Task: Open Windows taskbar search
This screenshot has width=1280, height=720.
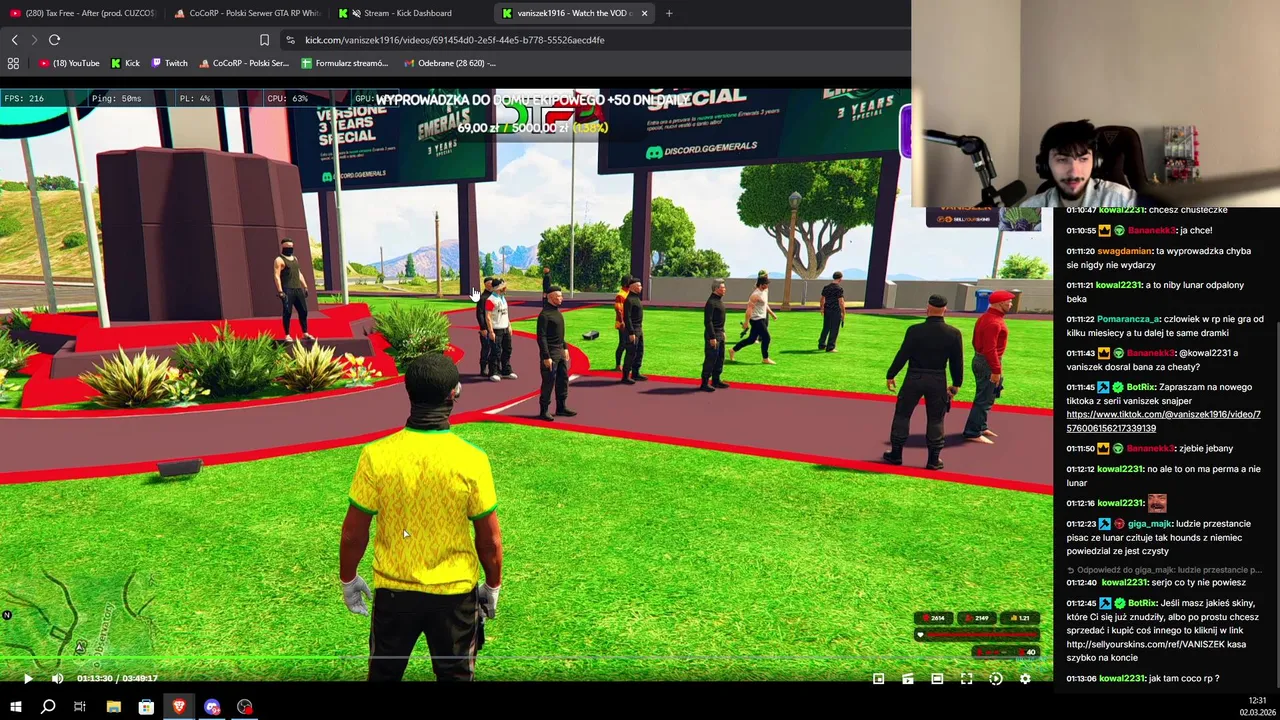Action: [47, 707]
